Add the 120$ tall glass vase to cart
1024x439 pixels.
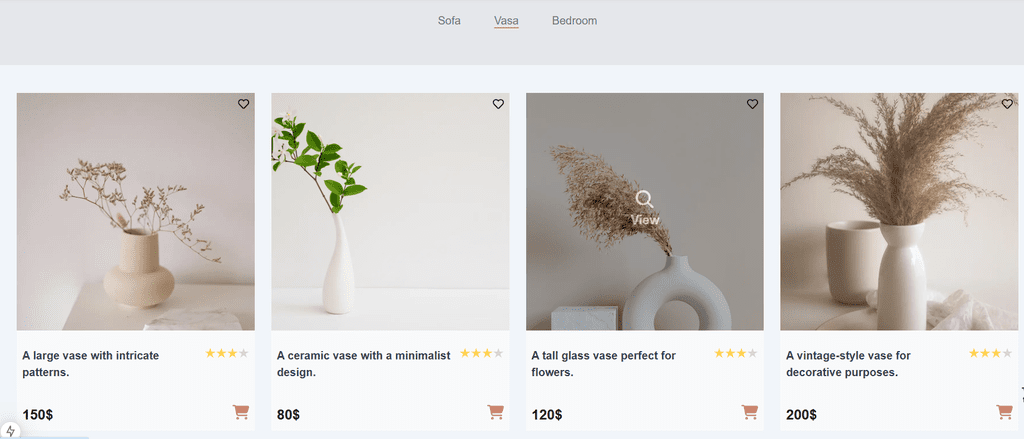click(750, 412)
